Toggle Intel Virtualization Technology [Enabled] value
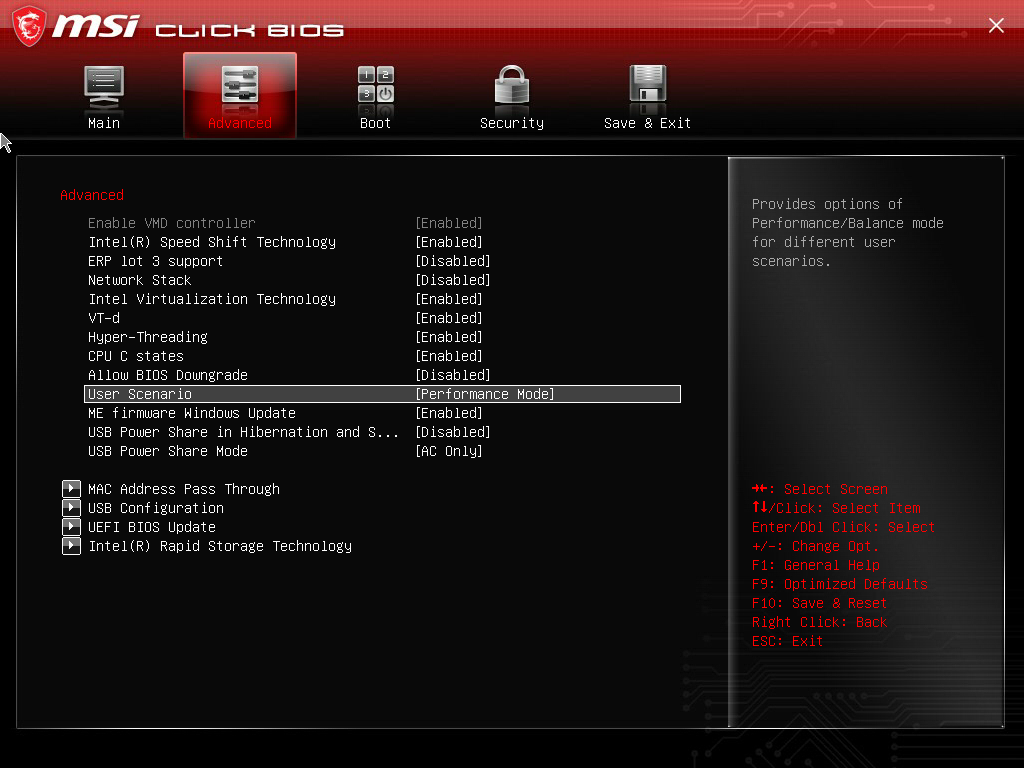1024x768 pixels. point(449,299)
